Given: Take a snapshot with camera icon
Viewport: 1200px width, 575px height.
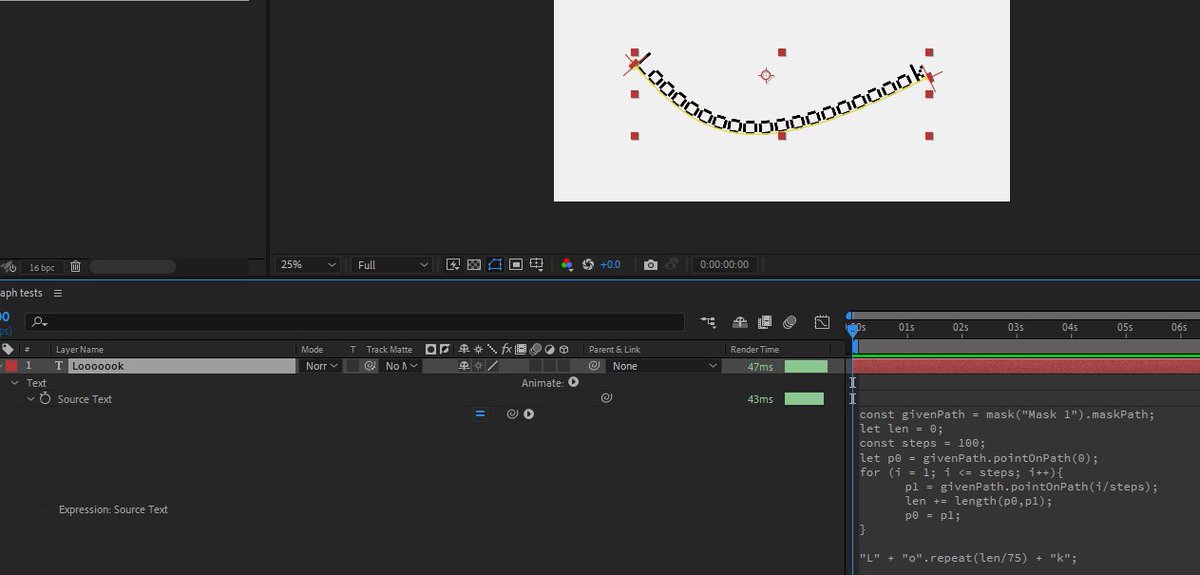Looking at the screenshot, I should pyautogui.click(x=651, y=265).
